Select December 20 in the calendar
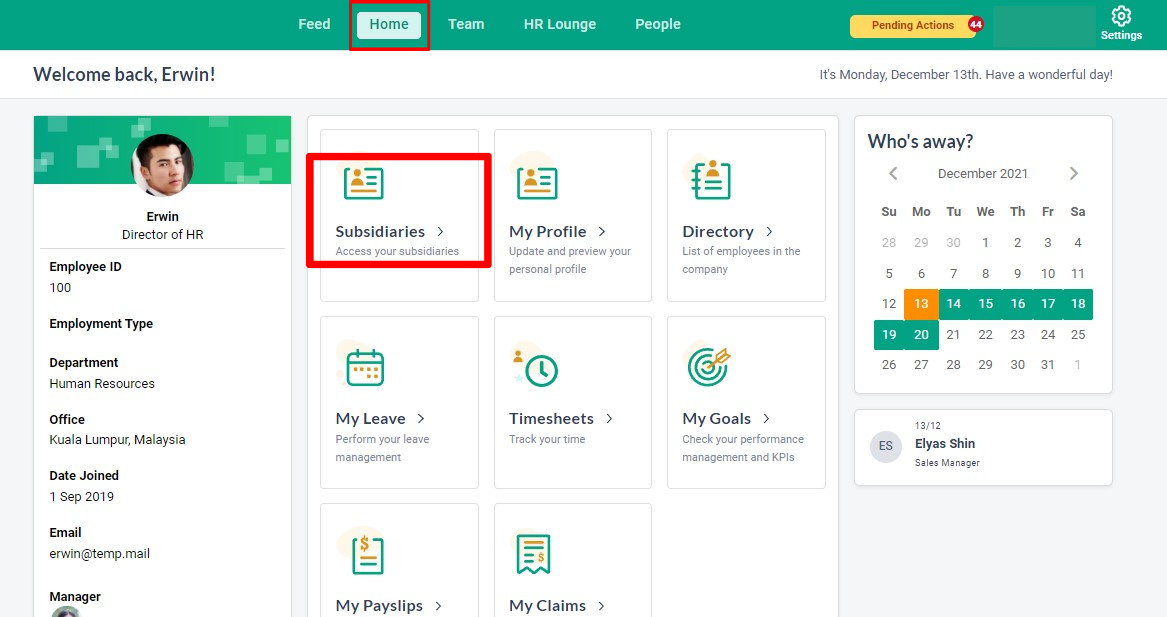 coord(921,334)
